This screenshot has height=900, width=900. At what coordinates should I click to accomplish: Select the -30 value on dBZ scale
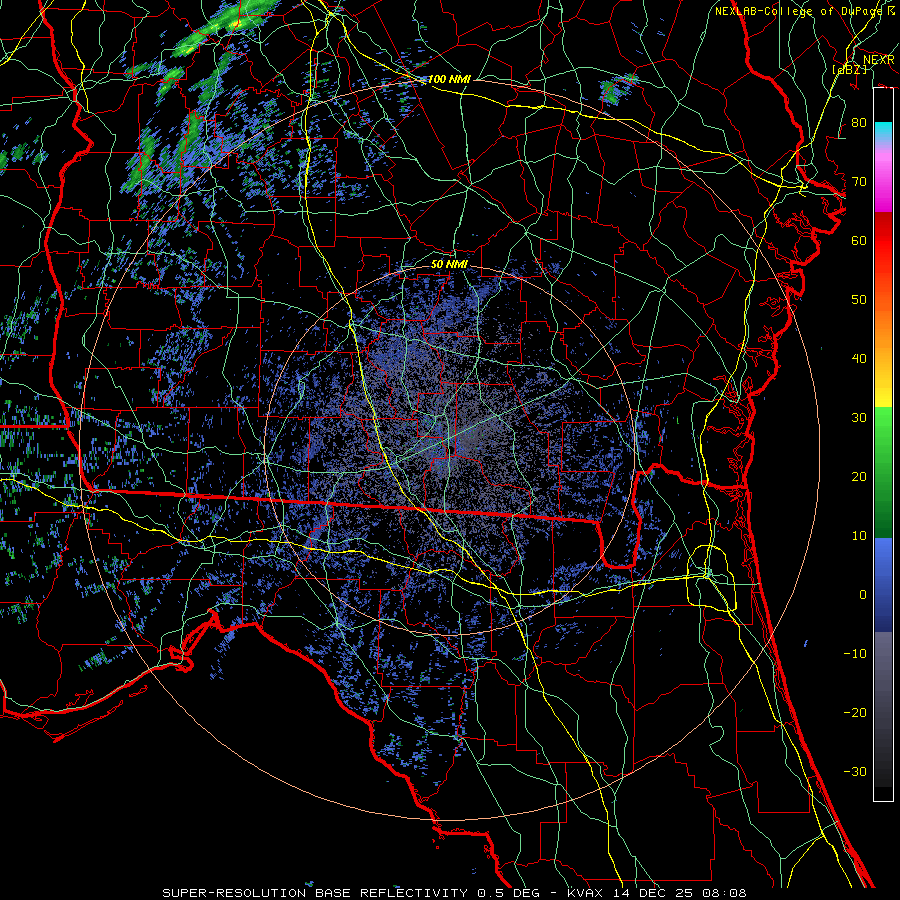(855, 771)
